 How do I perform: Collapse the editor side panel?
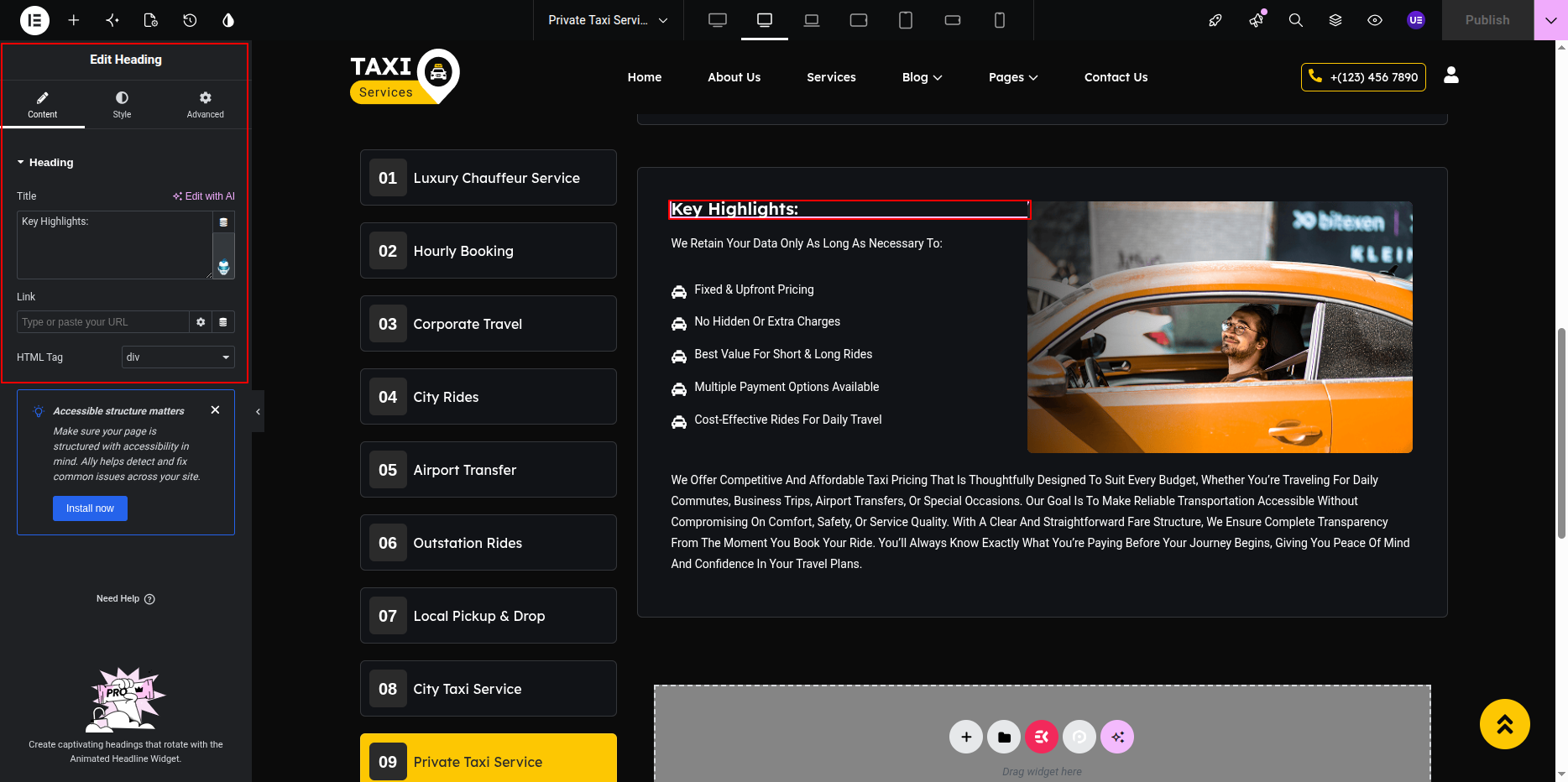258,411
